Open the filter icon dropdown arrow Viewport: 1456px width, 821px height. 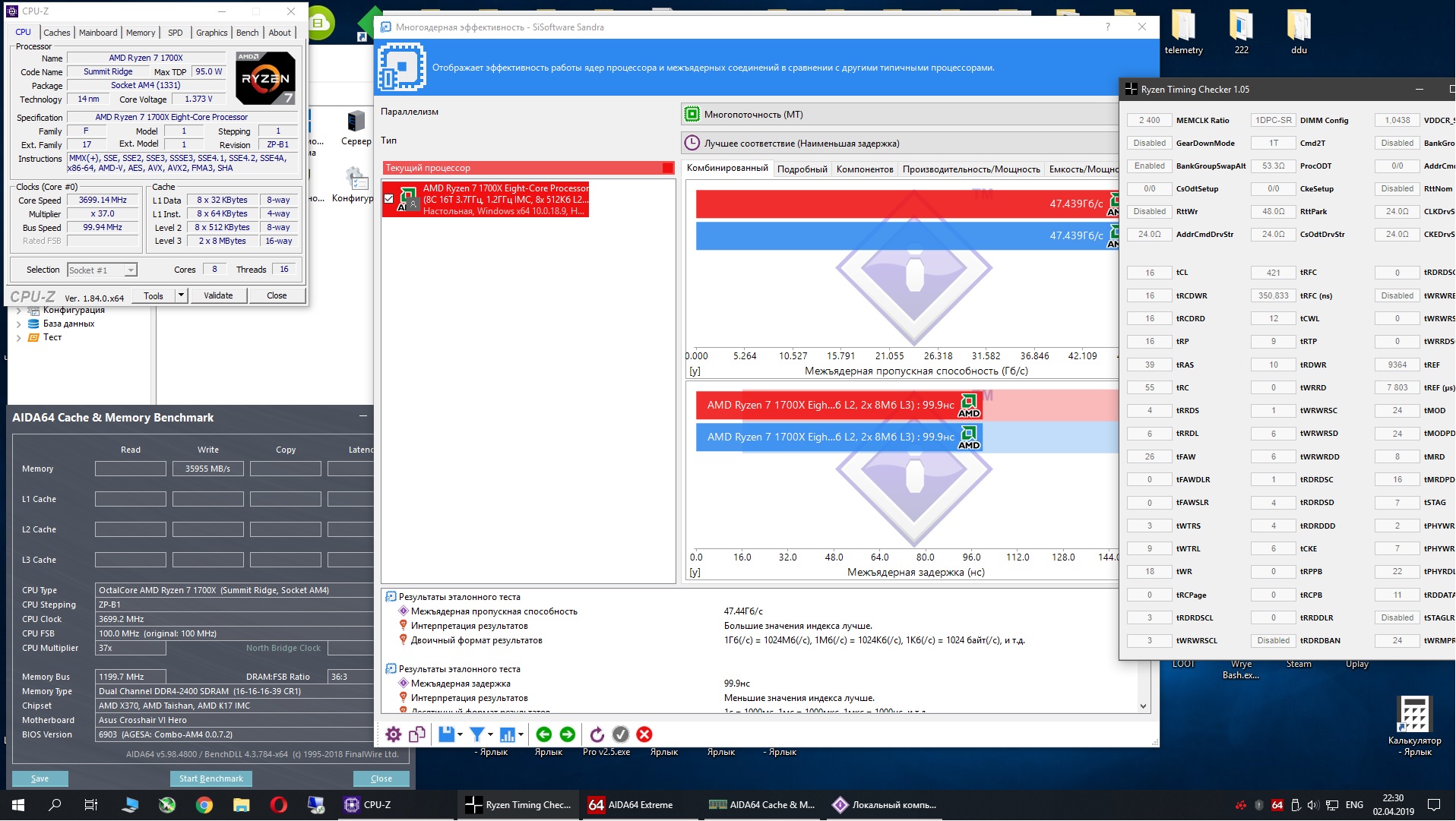tap(490, 734)
